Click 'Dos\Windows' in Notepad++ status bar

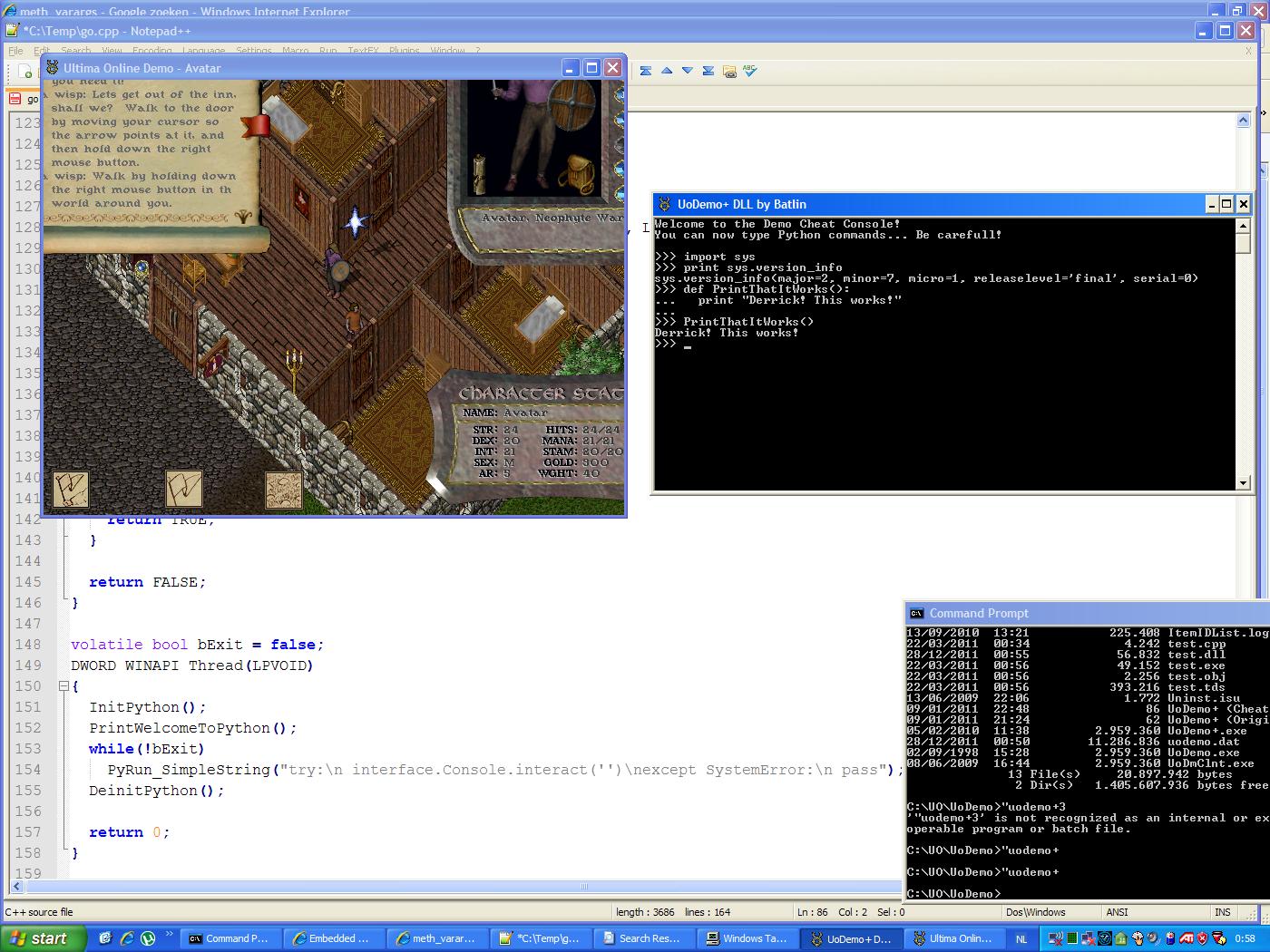(1035, 912)
